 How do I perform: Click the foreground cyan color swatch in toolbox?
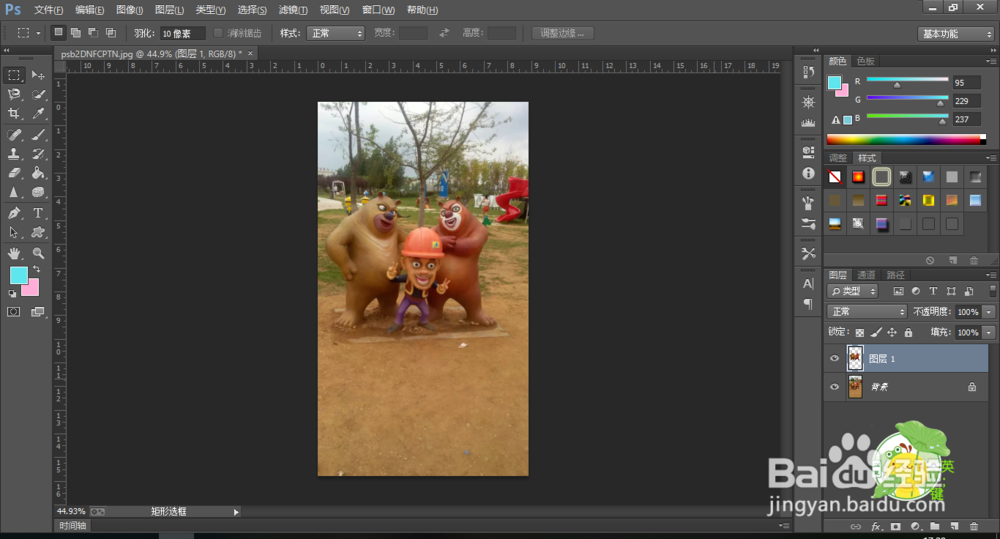pyautogui.click(x=18, y=275)
